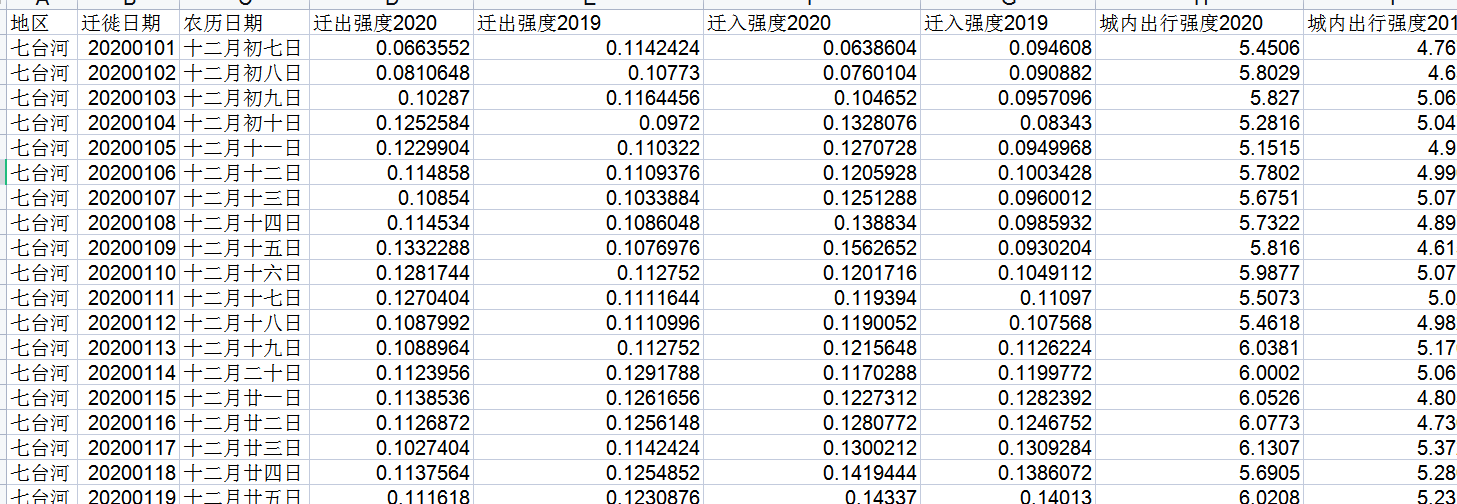Select the 农历日期 header cell

pos(244,23)
